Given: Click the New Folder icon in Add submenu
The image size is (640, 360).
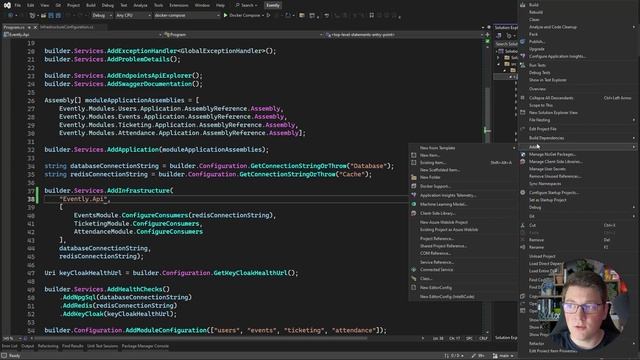Looking at the screenshot, I should 413,178.
